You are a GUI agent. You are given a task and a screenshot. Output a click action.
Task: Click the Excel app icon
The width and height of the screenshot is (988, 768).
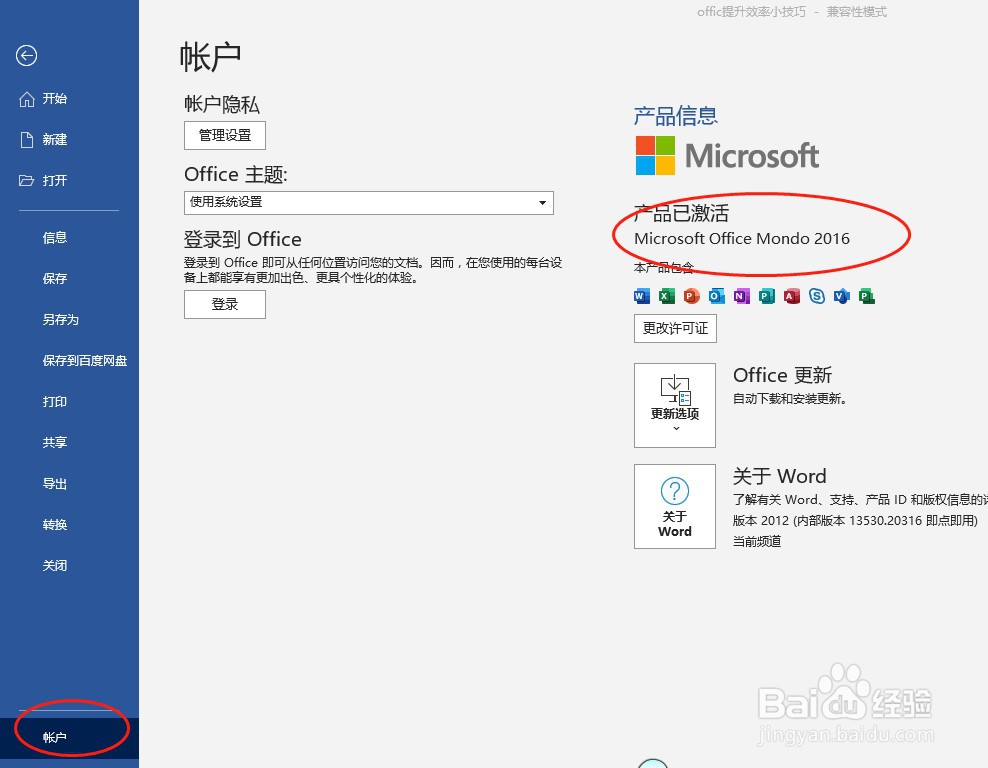point(667,295)
